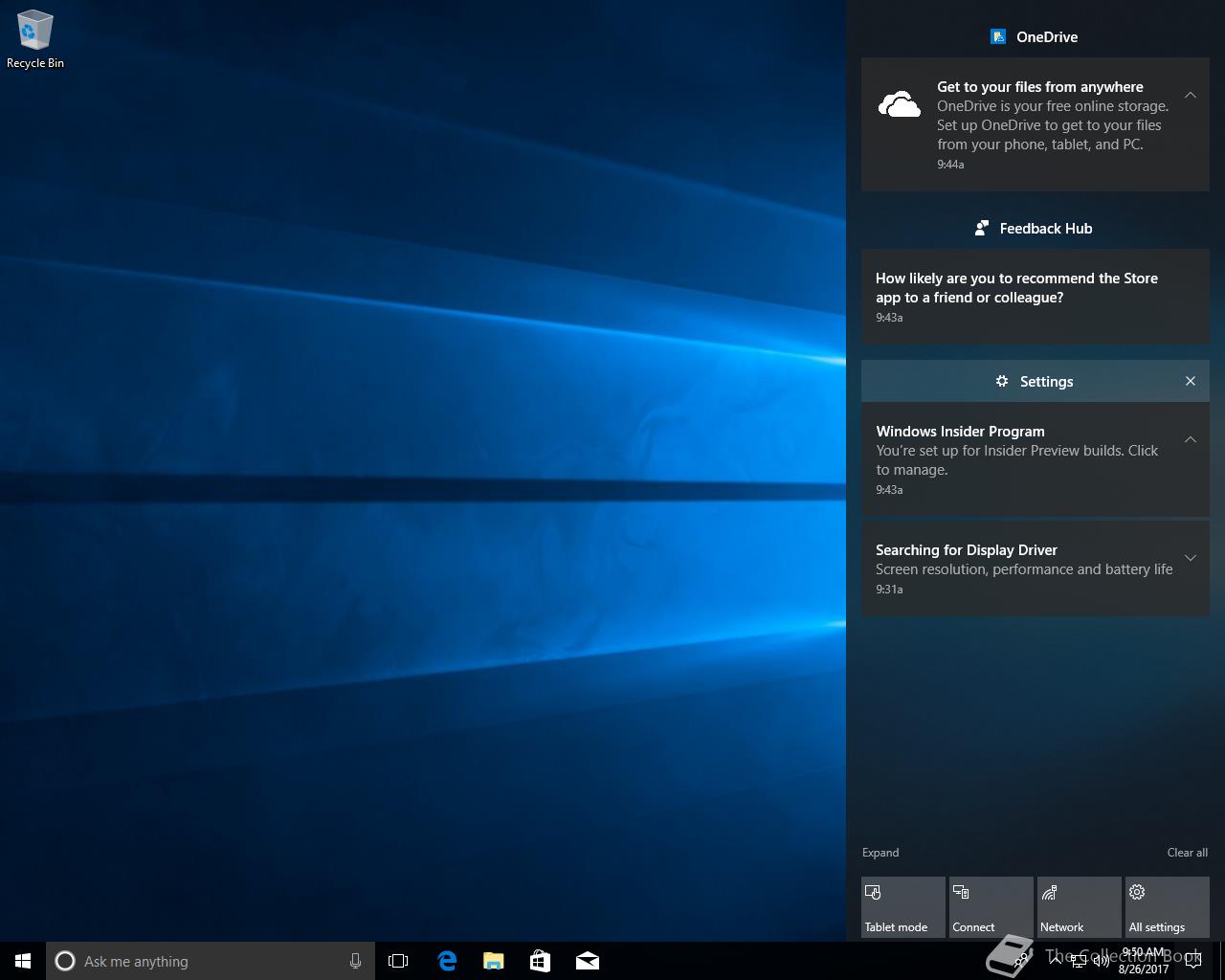Open the Network quick action tile
The width and height of the screenshot is (1225, 980).
pos(1079,907)
